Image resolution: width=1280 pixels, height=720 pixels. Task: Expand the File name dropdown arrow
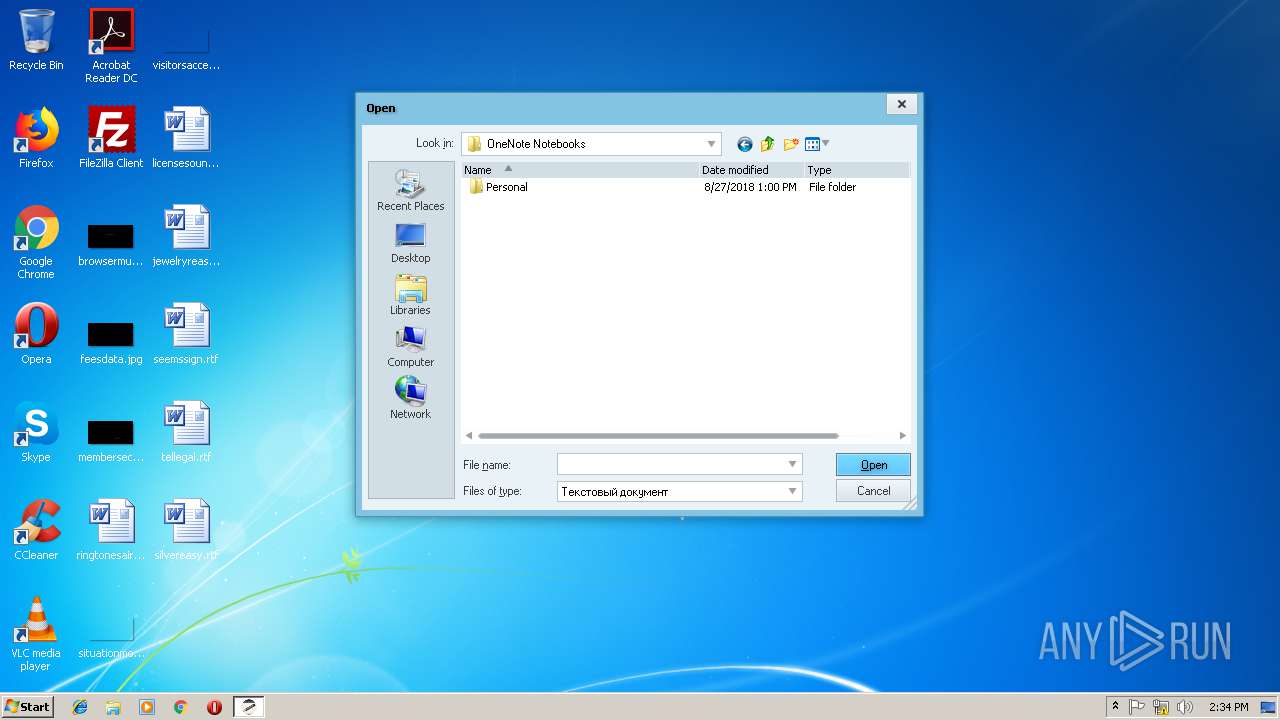tap(793, 464)
